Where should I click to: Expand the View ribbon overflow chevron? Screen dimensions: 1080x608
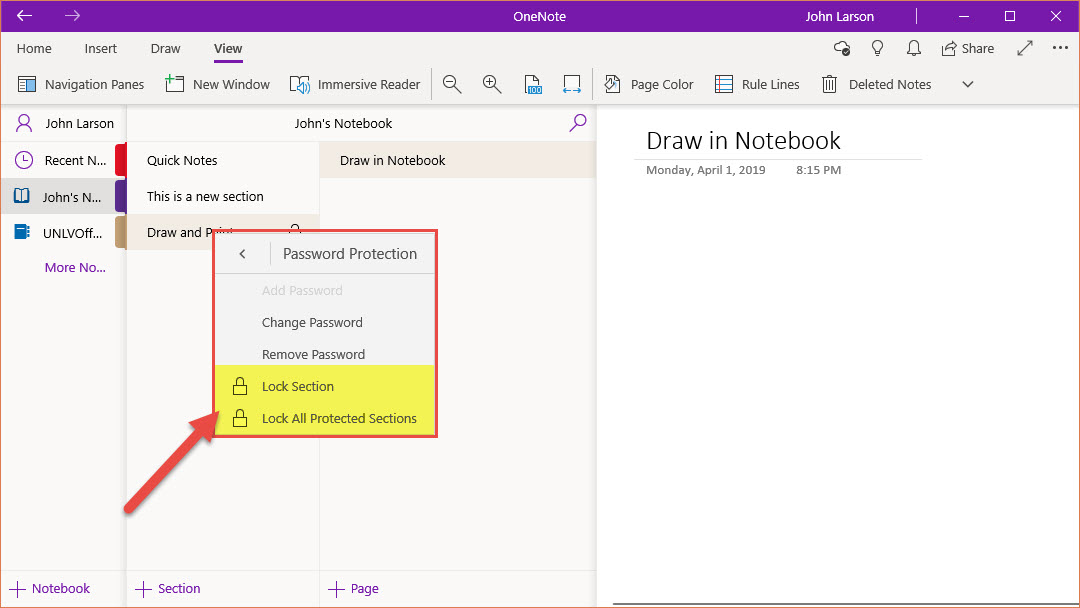tap(967, 85)
